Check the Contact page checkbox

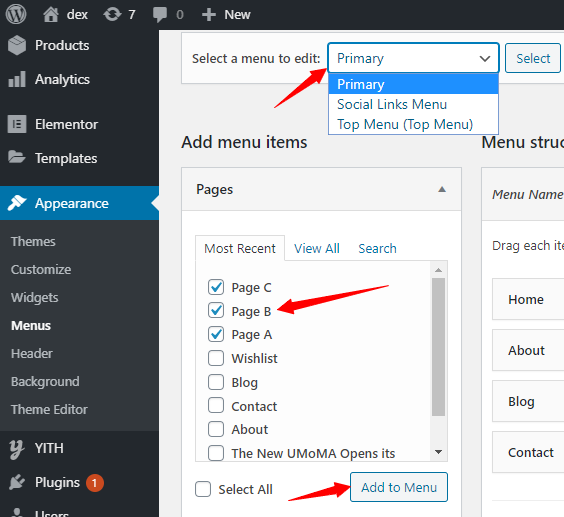[216, 405]
